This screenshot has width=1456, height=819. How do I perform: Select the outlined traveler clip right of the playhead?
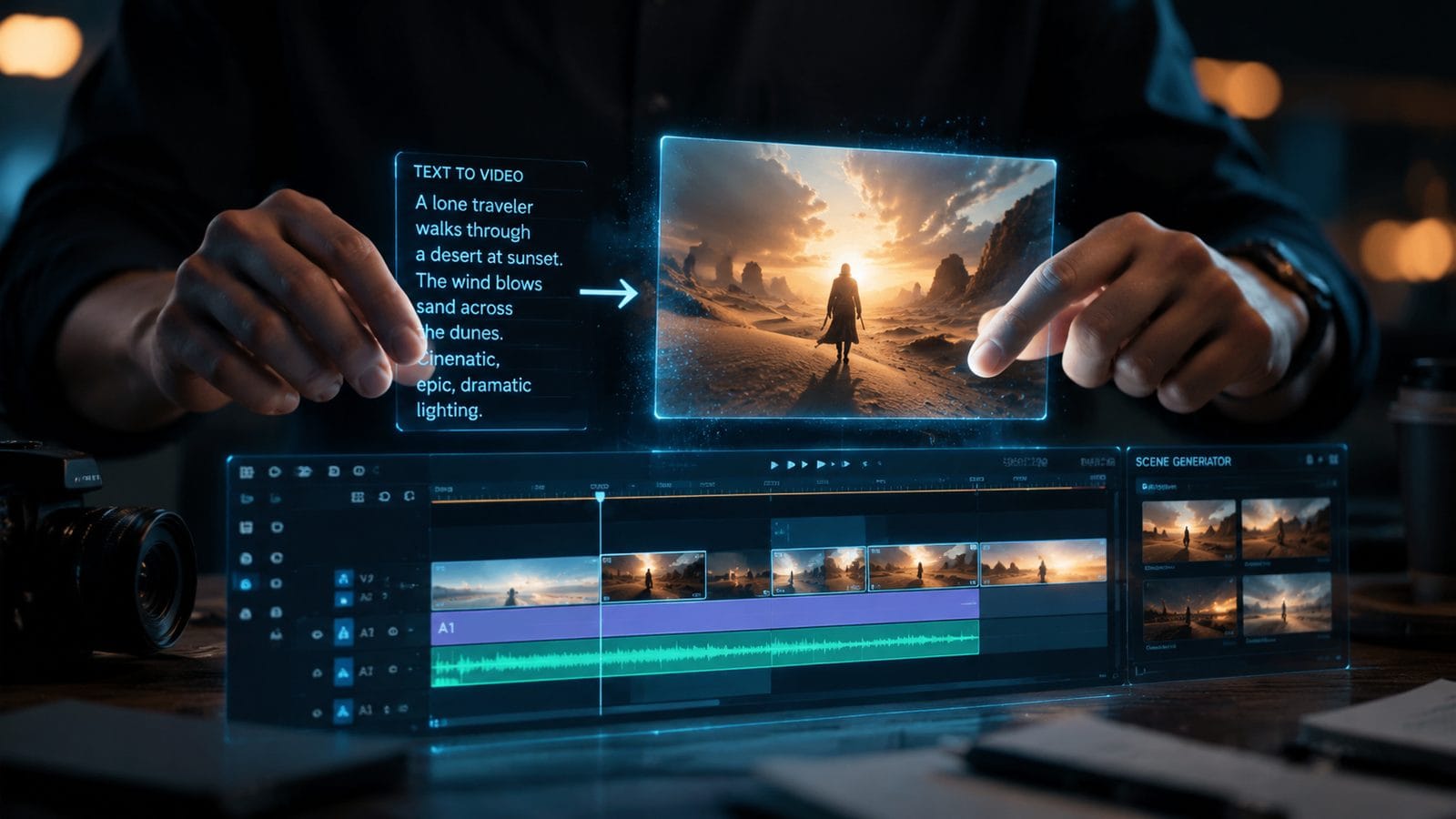(x=653, y=576)
